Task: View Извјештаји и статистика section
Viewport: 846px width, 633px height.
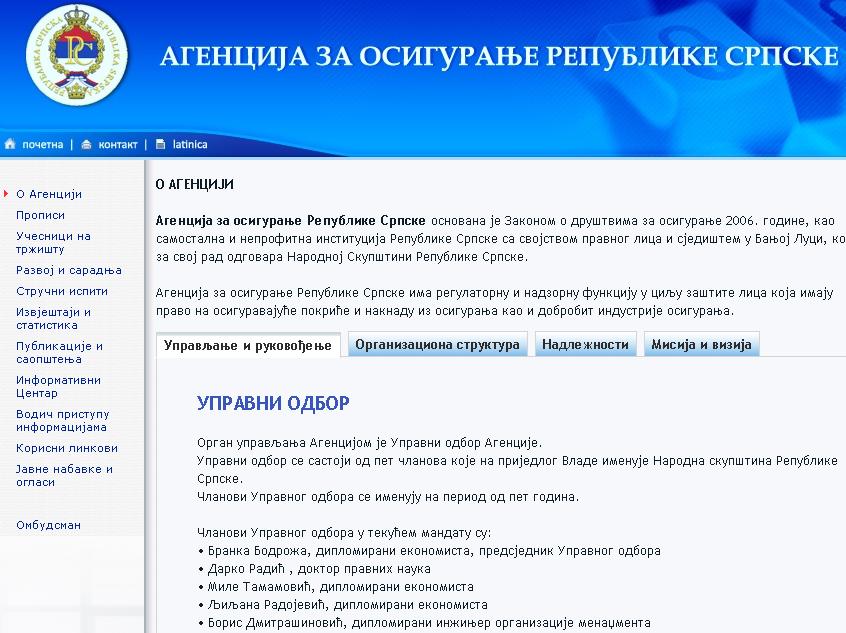Action: click(53, 318)
